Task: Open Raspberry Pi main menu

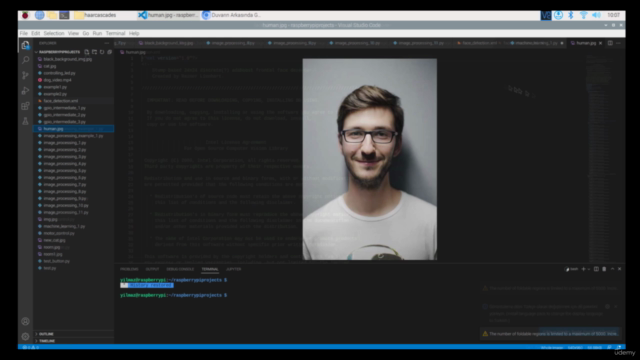Action: click(x=25, y=15)
